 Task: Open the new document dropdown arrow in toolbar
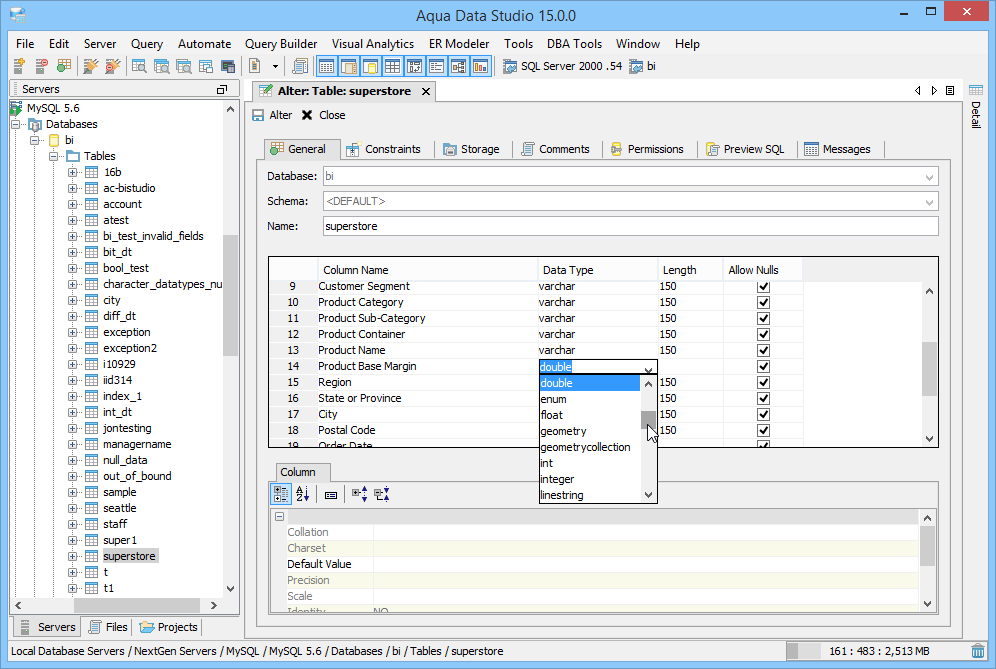pos(275,66)
